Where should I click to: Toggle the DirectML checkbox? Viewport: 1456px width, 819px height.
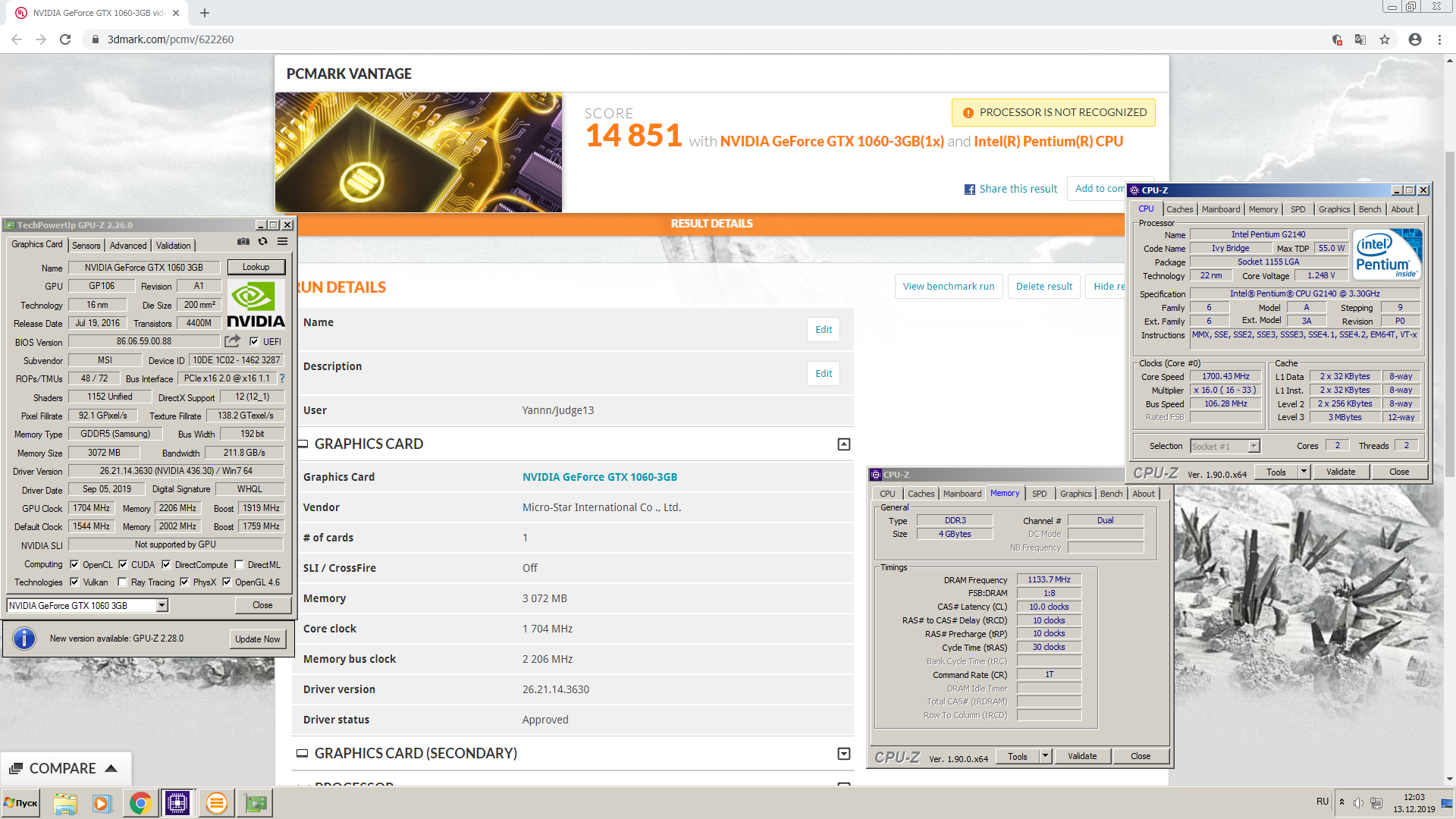239,564
